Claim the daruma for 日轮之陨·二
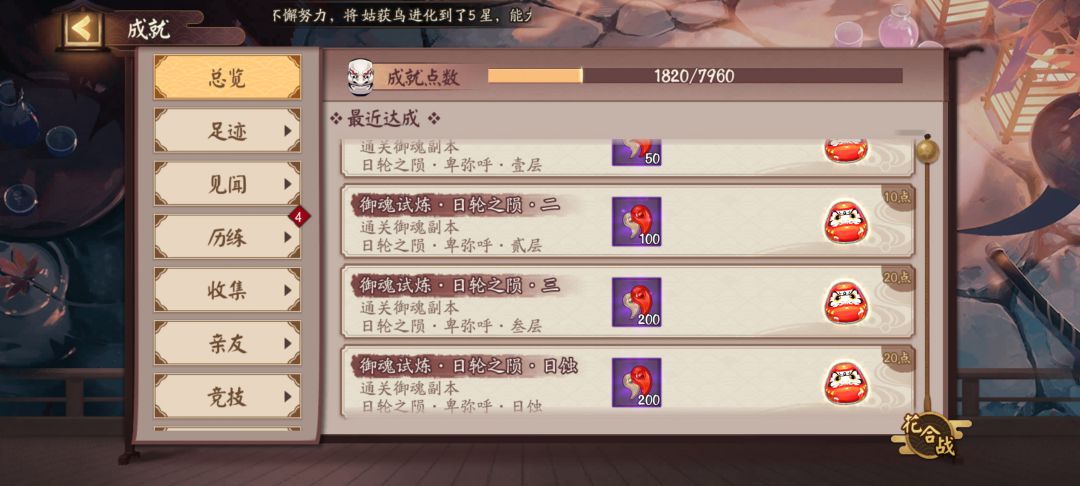The width and height of the screenshot is (1080, 486). 846,222
